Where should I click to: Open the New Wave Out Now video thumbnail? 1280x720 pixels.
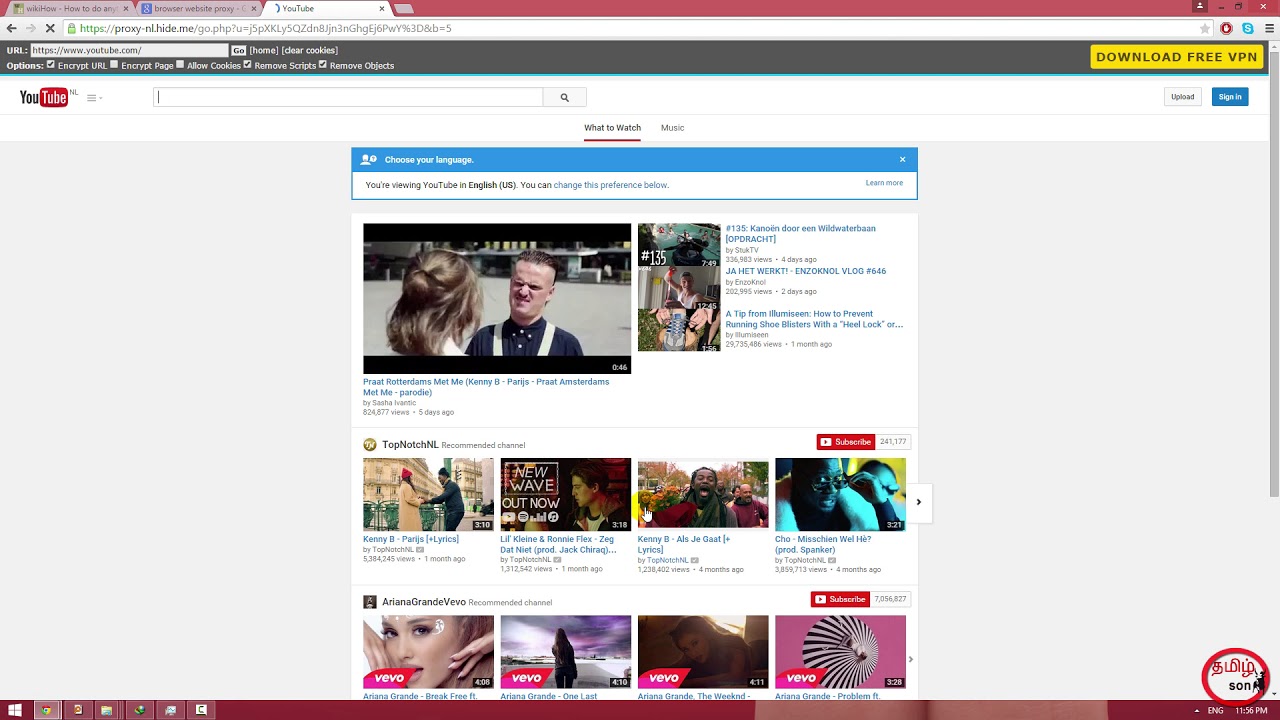(566, 494)
